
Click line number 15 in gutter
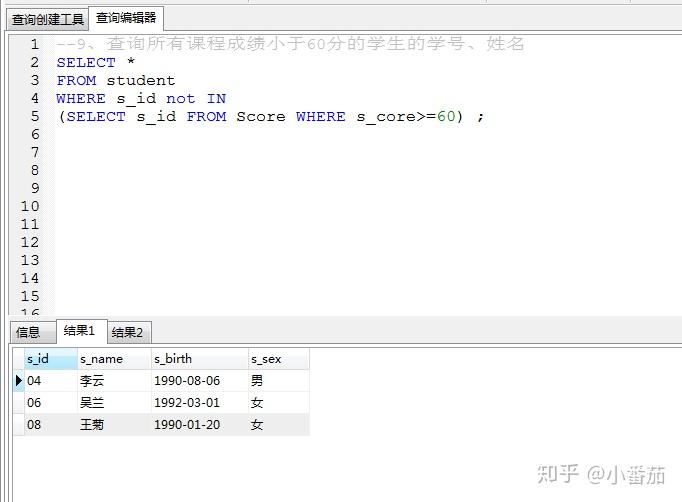(30, 296)
